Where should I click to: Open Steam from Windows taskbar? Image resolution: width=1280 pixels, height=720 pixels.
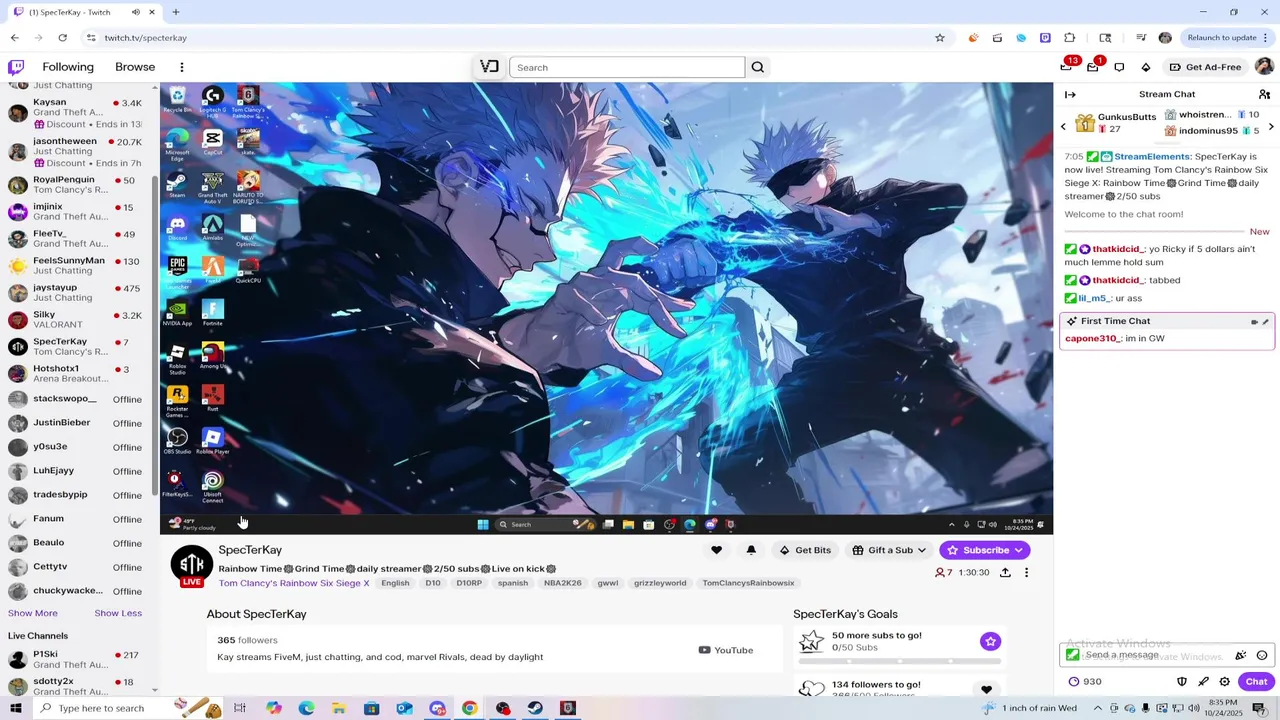point(535,708)
